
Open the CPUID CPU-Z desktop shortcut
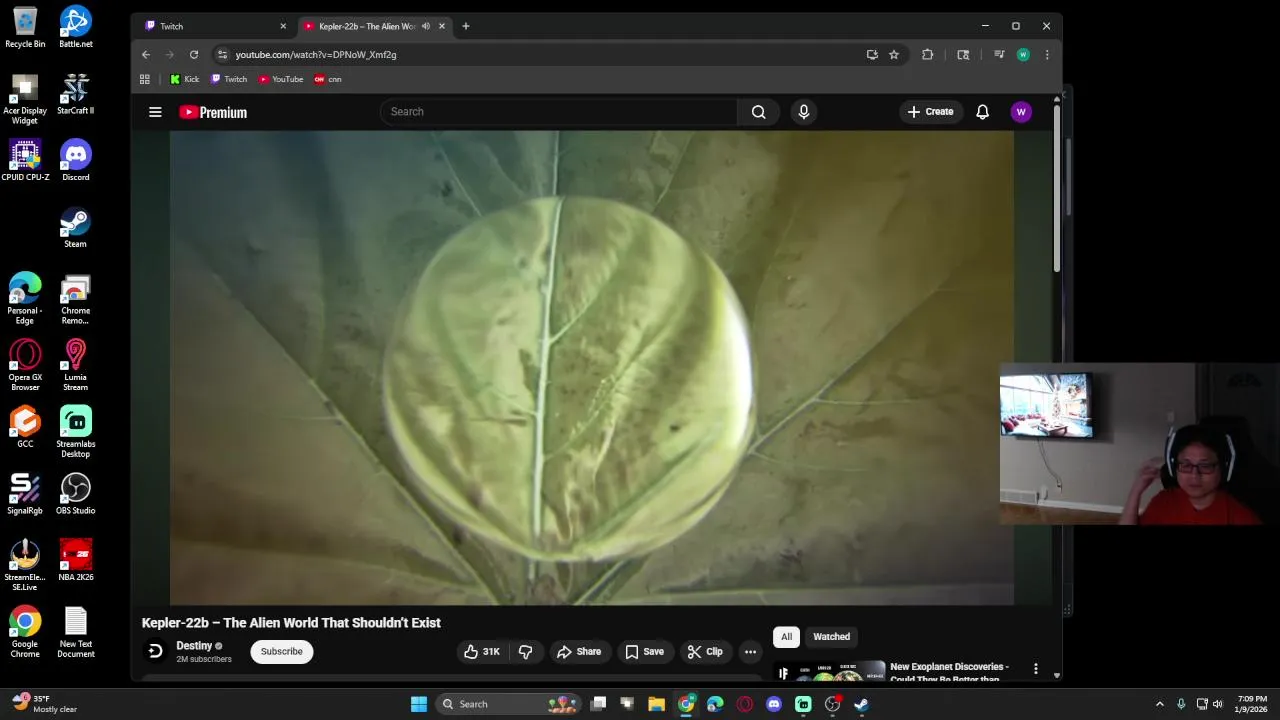[x=25, y=160]
